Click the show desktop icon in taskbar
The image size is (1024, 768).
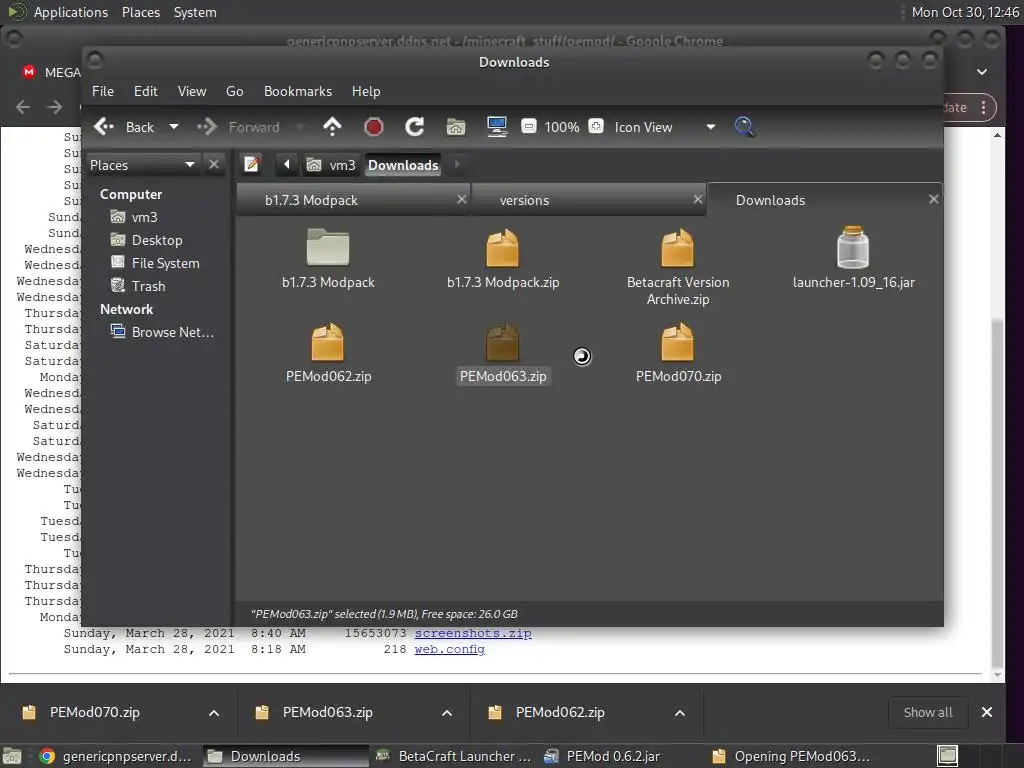point(12,756)
